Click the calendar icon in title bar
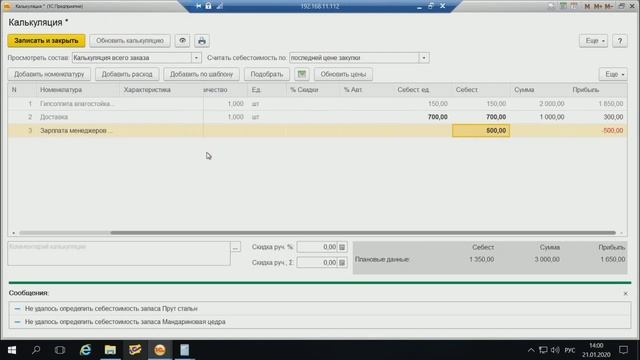Viewport: 640px width, 360px height. point(574,6)
